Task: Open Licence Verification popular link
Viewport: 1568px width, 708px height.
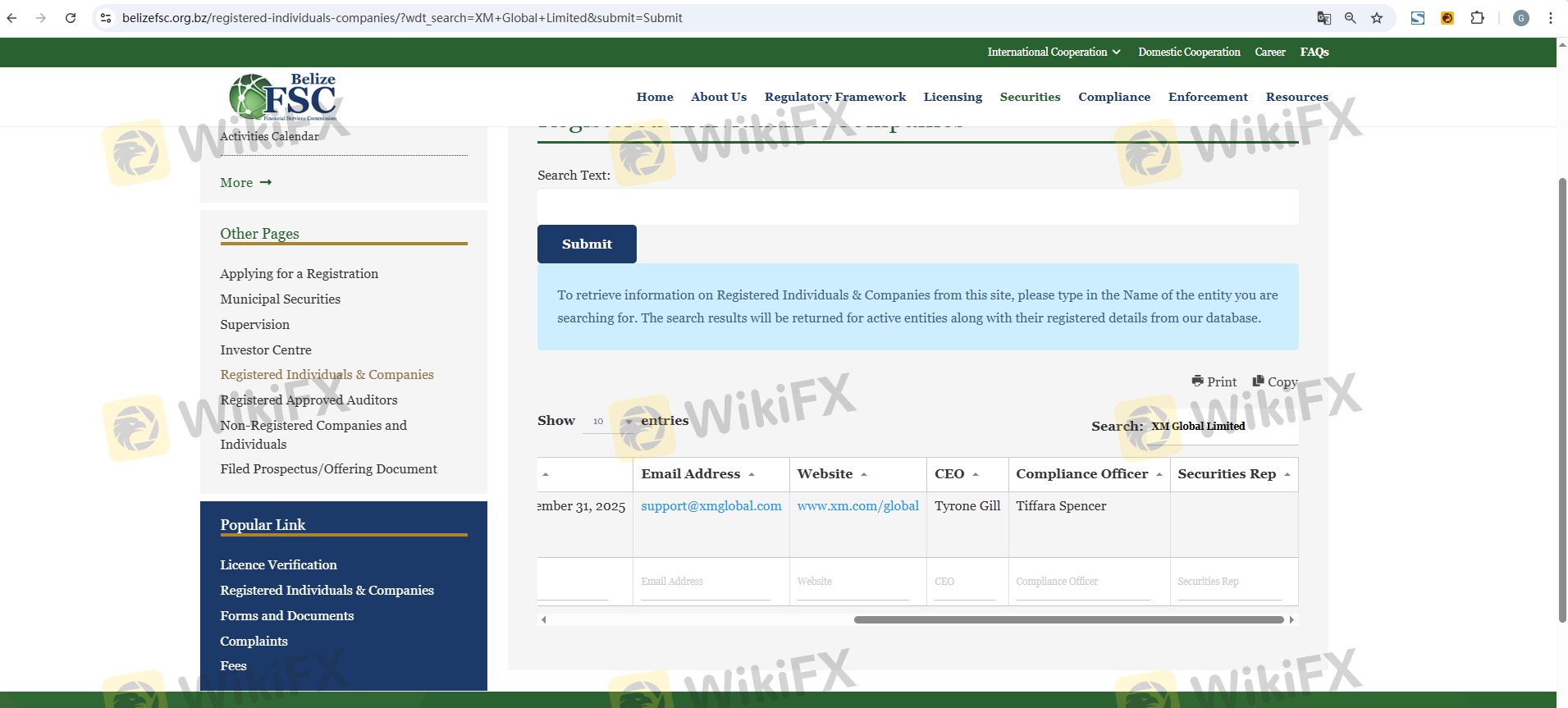Action: 278,564
